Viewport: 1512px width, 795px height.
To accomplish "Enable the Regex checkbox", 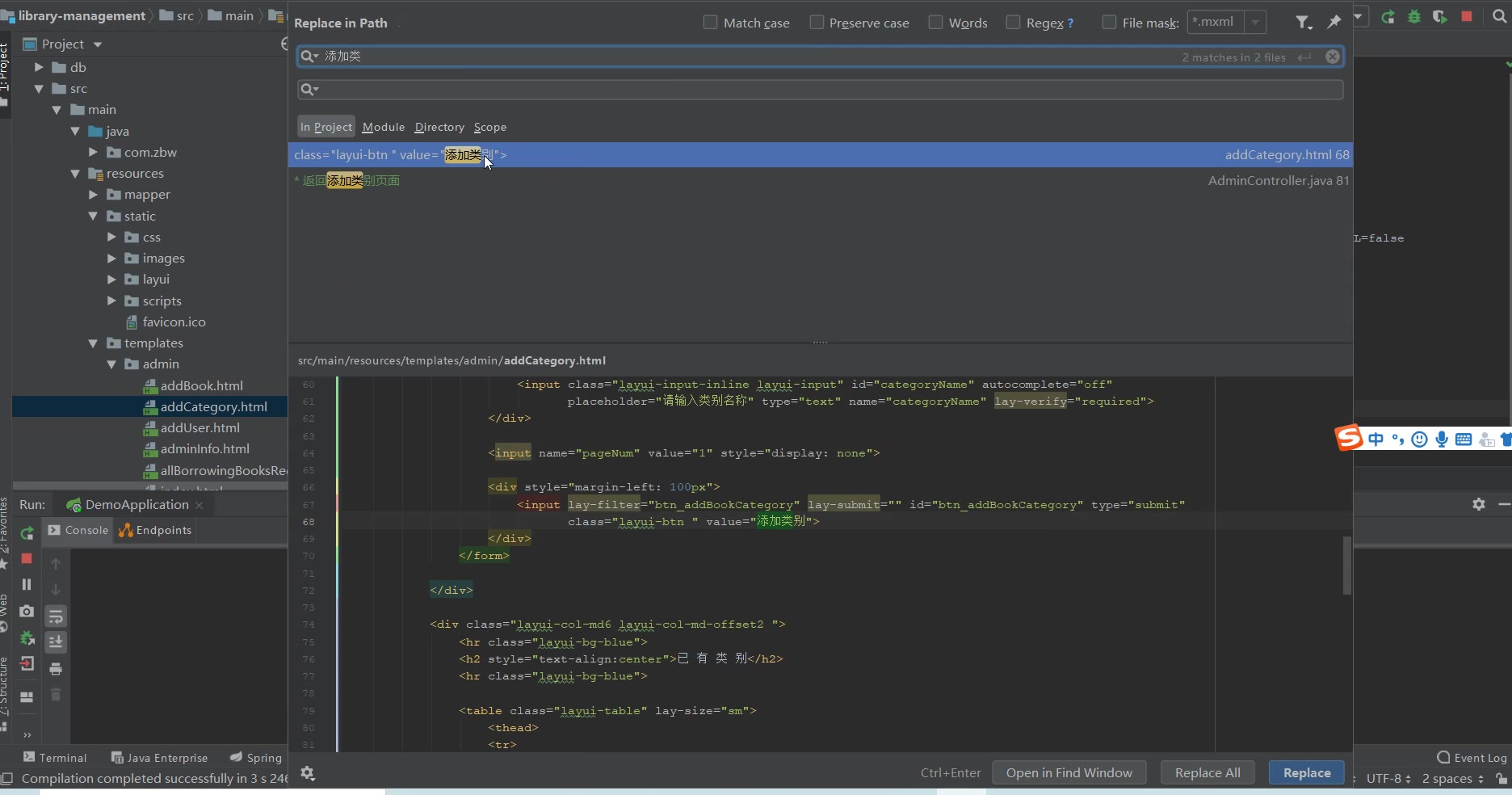I will click(x=1013, y=23).
